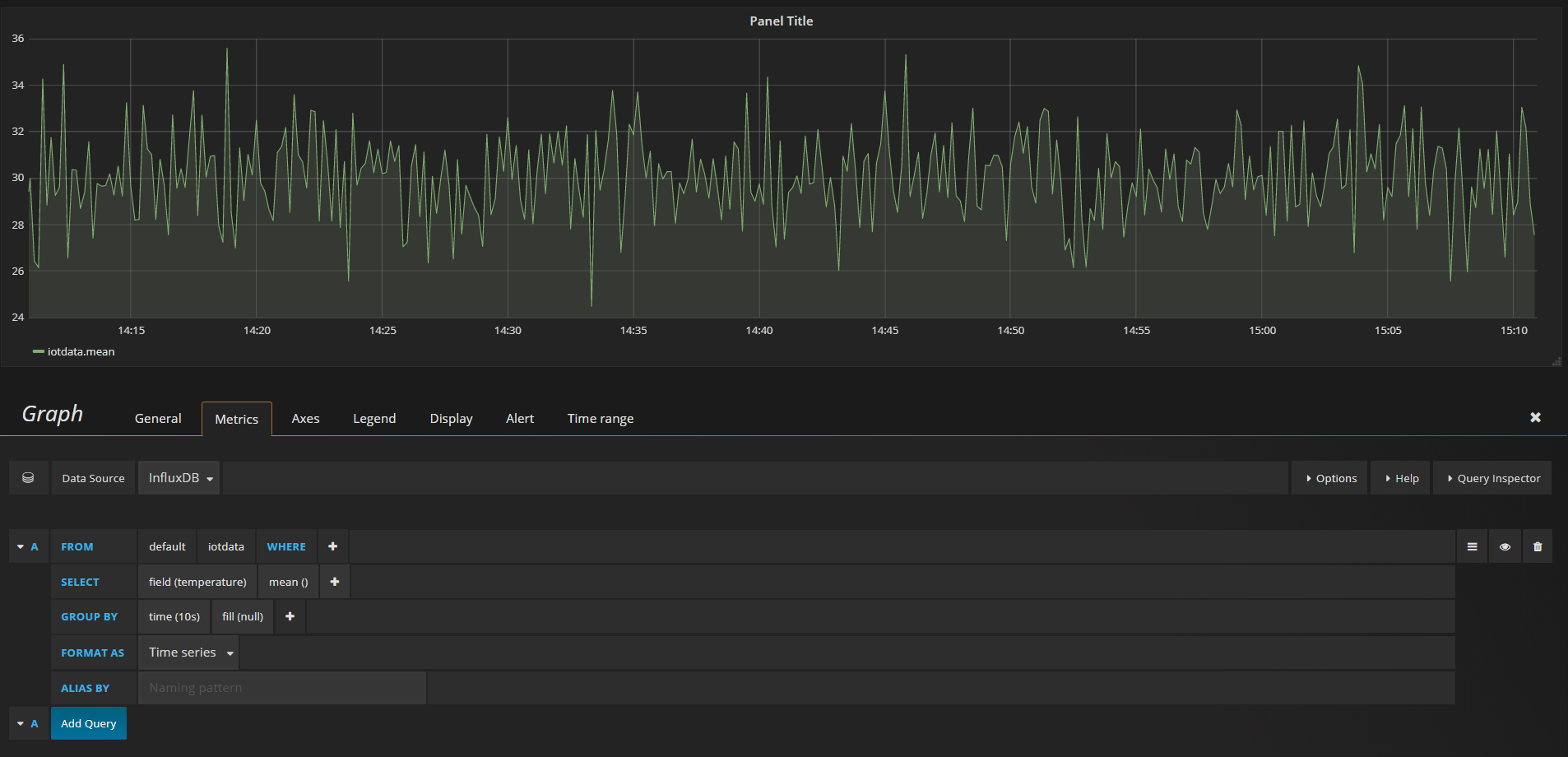
Task: Add GROUP BY clause with plus icon
Action: pyautogui.click(x=290, y=616)
